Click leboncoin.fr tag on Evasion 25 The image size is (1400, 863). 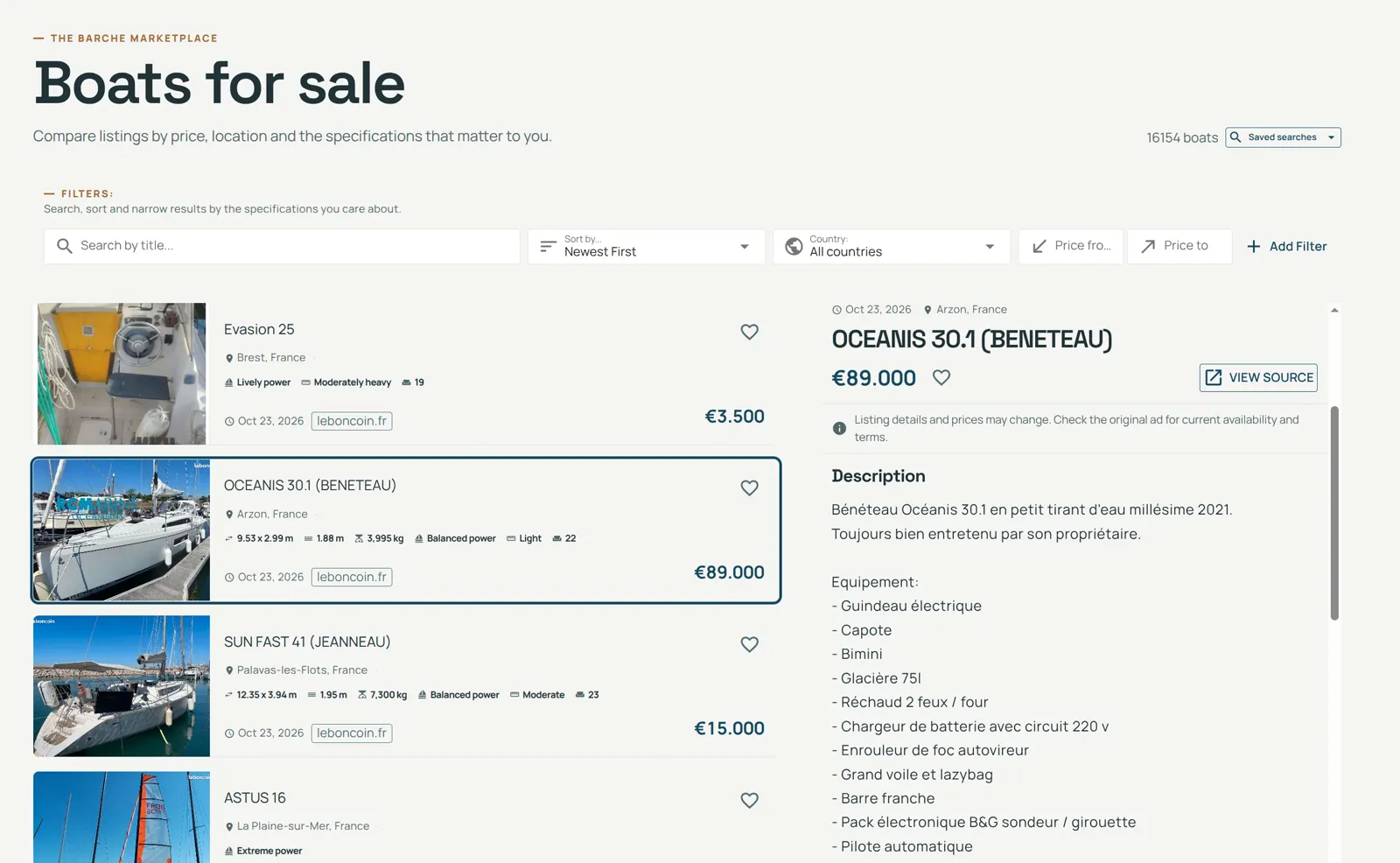point(352,421)
